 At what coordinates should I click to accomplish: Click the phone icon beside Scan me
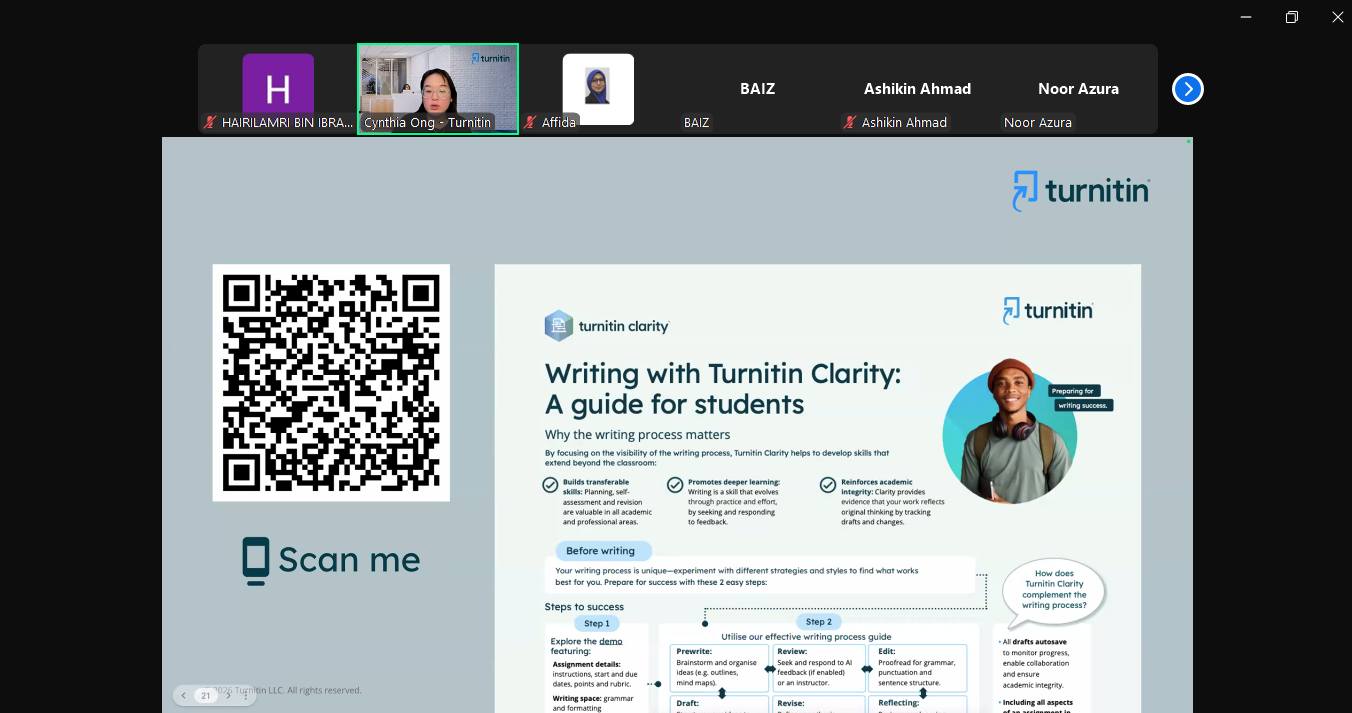point(256,561)
